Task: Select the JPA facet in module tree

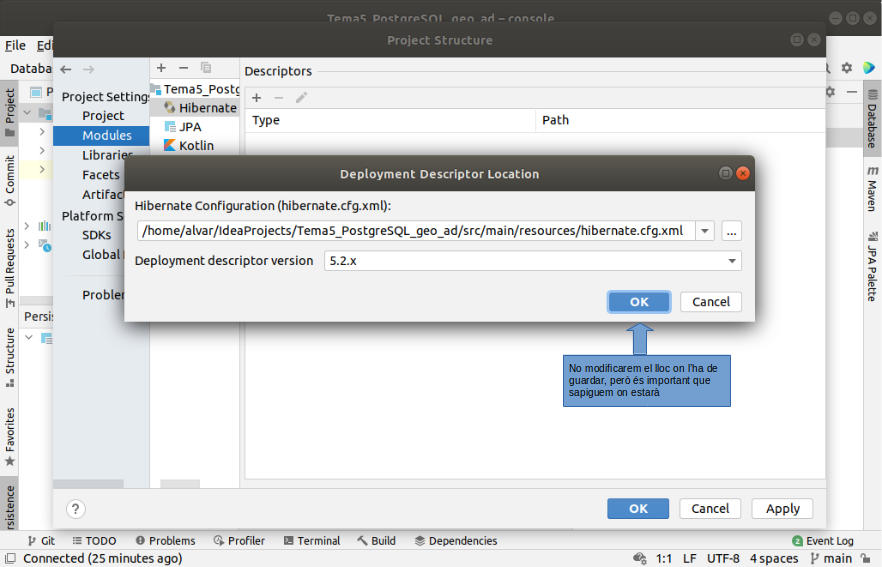Action: (x=183, y=127)
